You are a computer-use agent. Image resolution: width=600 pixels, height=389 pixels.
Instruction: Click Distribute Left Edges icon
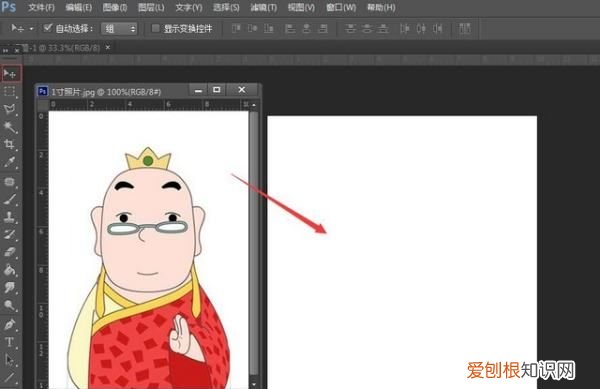click(x=404, y=28)
